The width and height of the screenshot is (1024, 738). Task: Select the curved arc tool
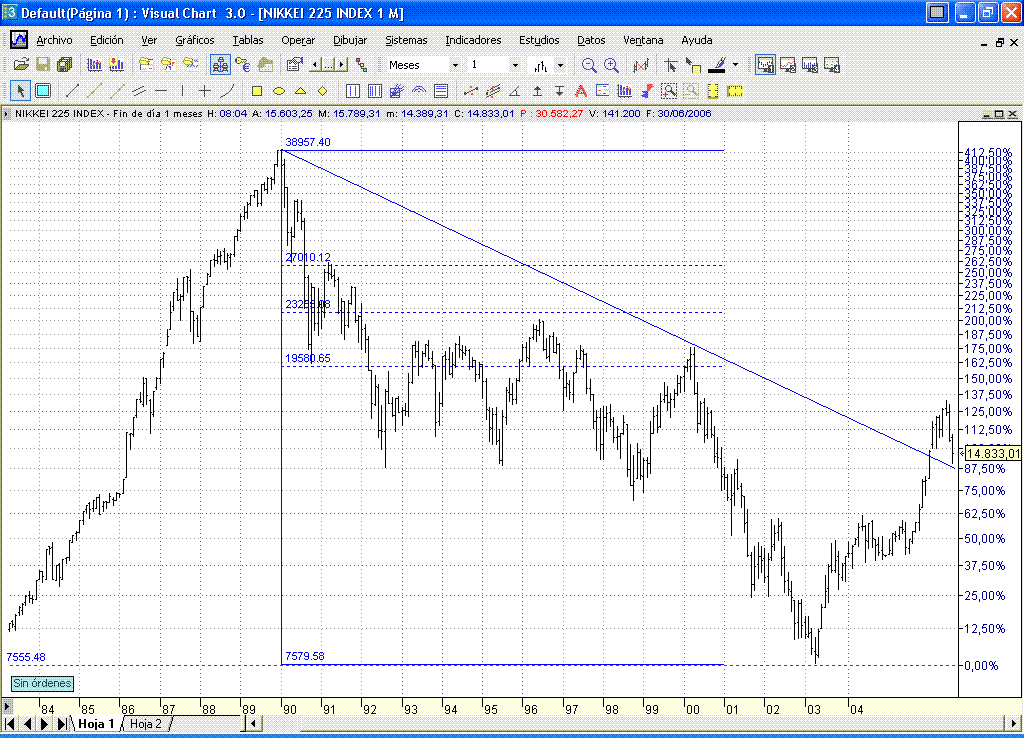point(227,91)
